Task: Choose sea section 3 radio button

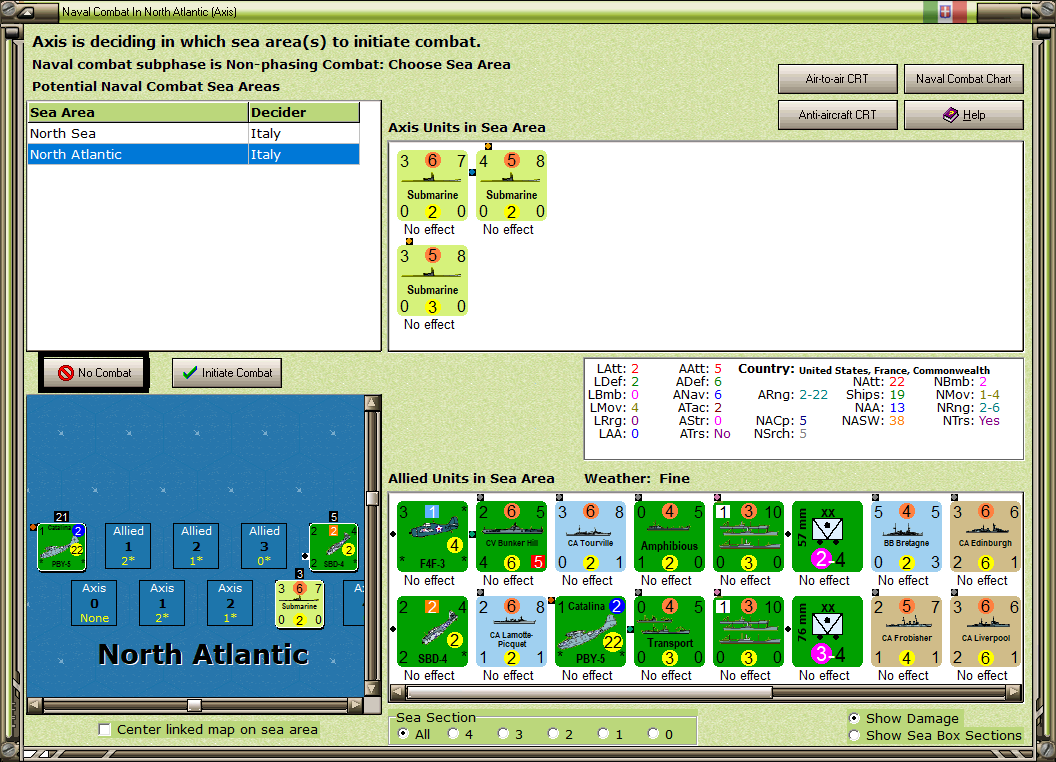Action: [x=503, y=734]
